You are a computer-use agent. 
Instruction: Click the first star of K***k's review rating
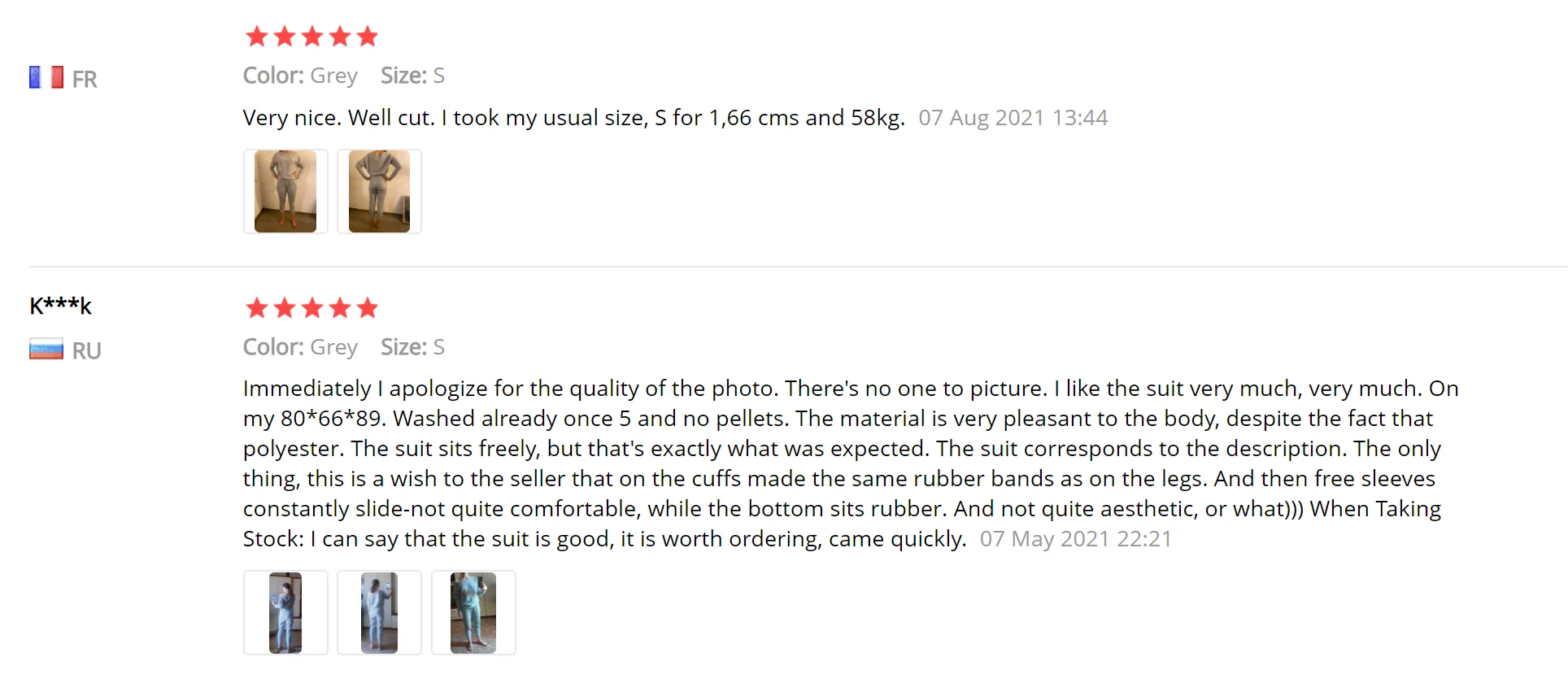[x=257, y=308]
